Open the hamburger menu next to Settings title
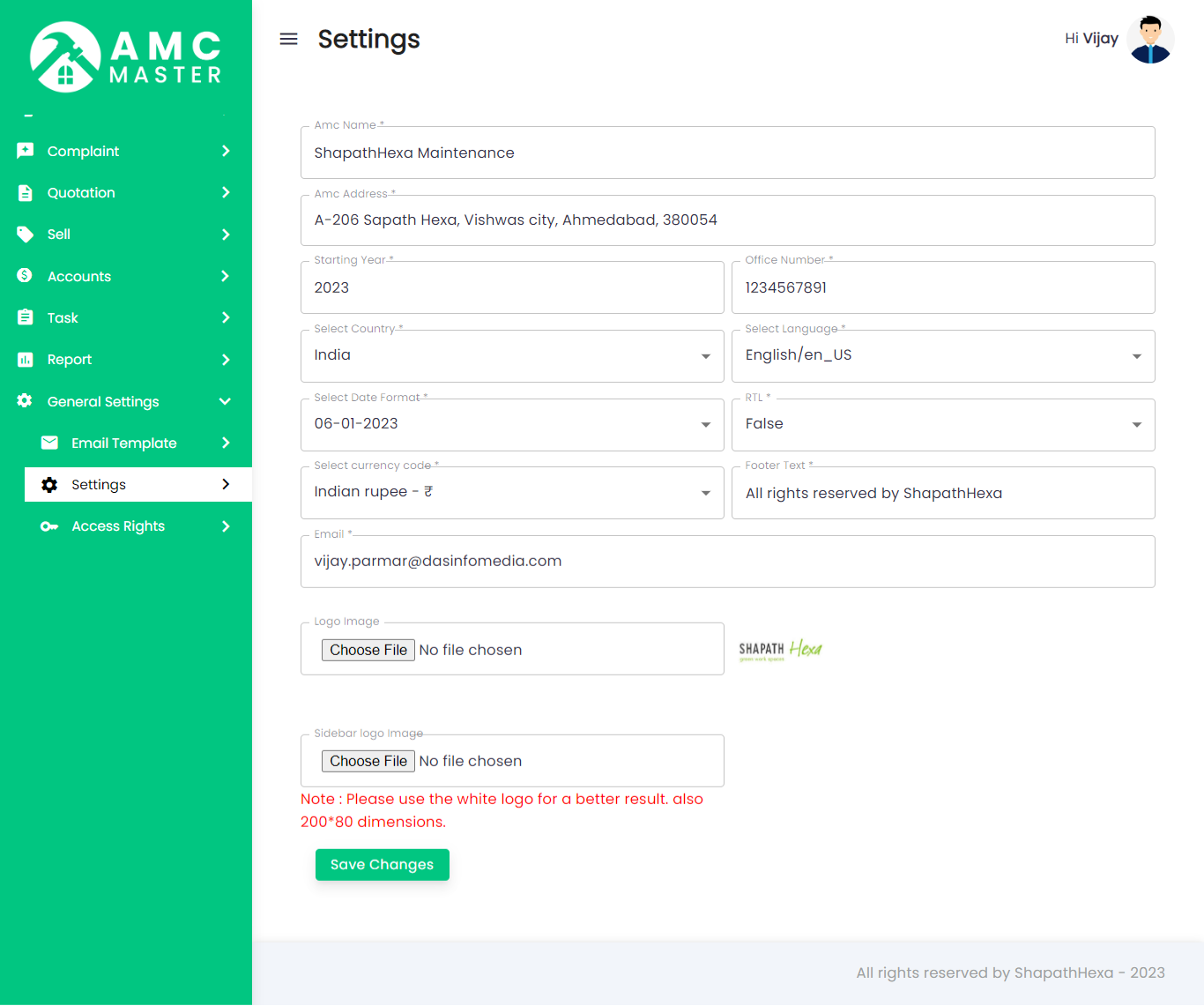Image resolution: width=1204 pixels, height=1006 pixels. (x=288, y=39)
